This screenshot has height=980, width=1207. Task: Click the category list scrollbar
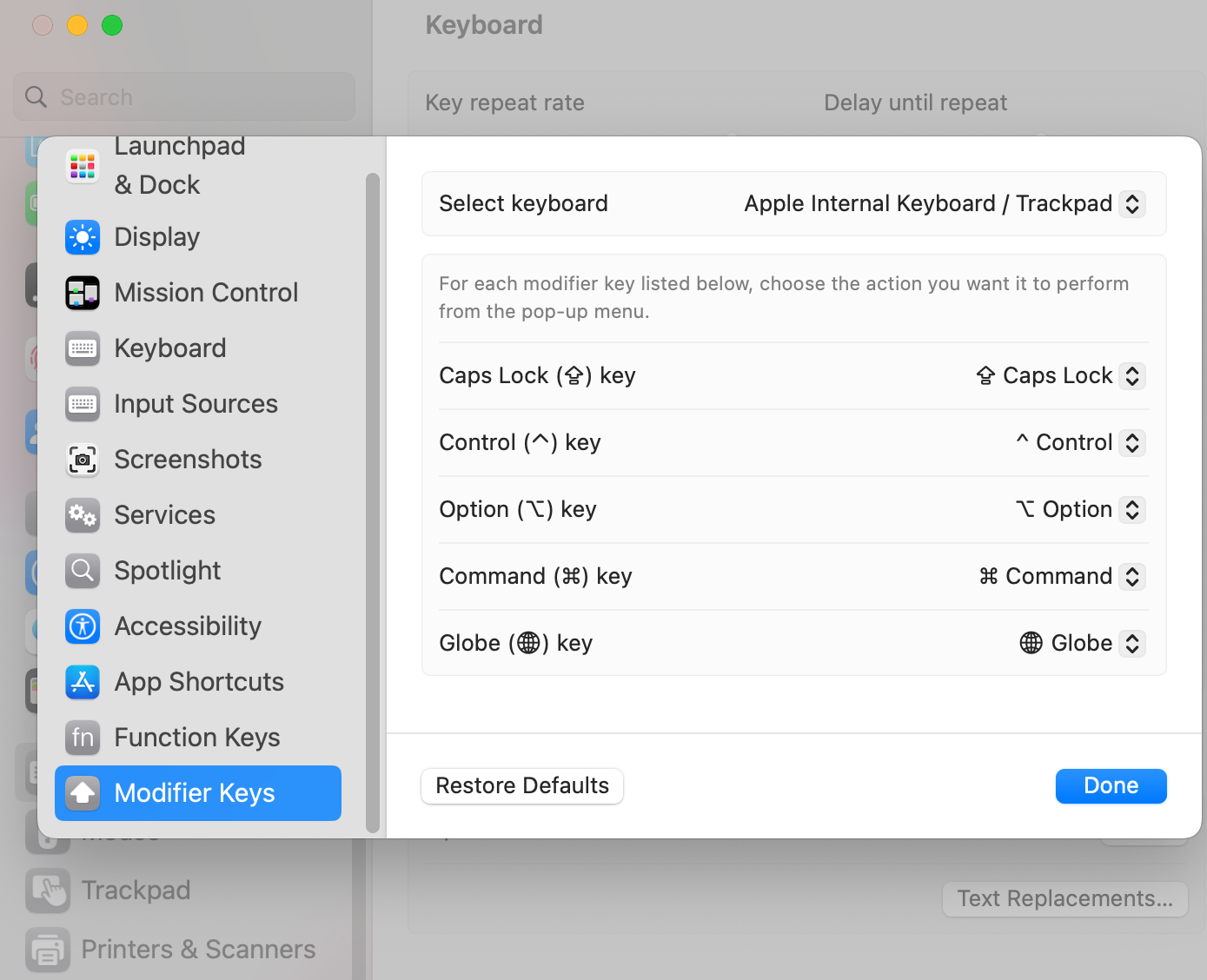tap(373, 503)
